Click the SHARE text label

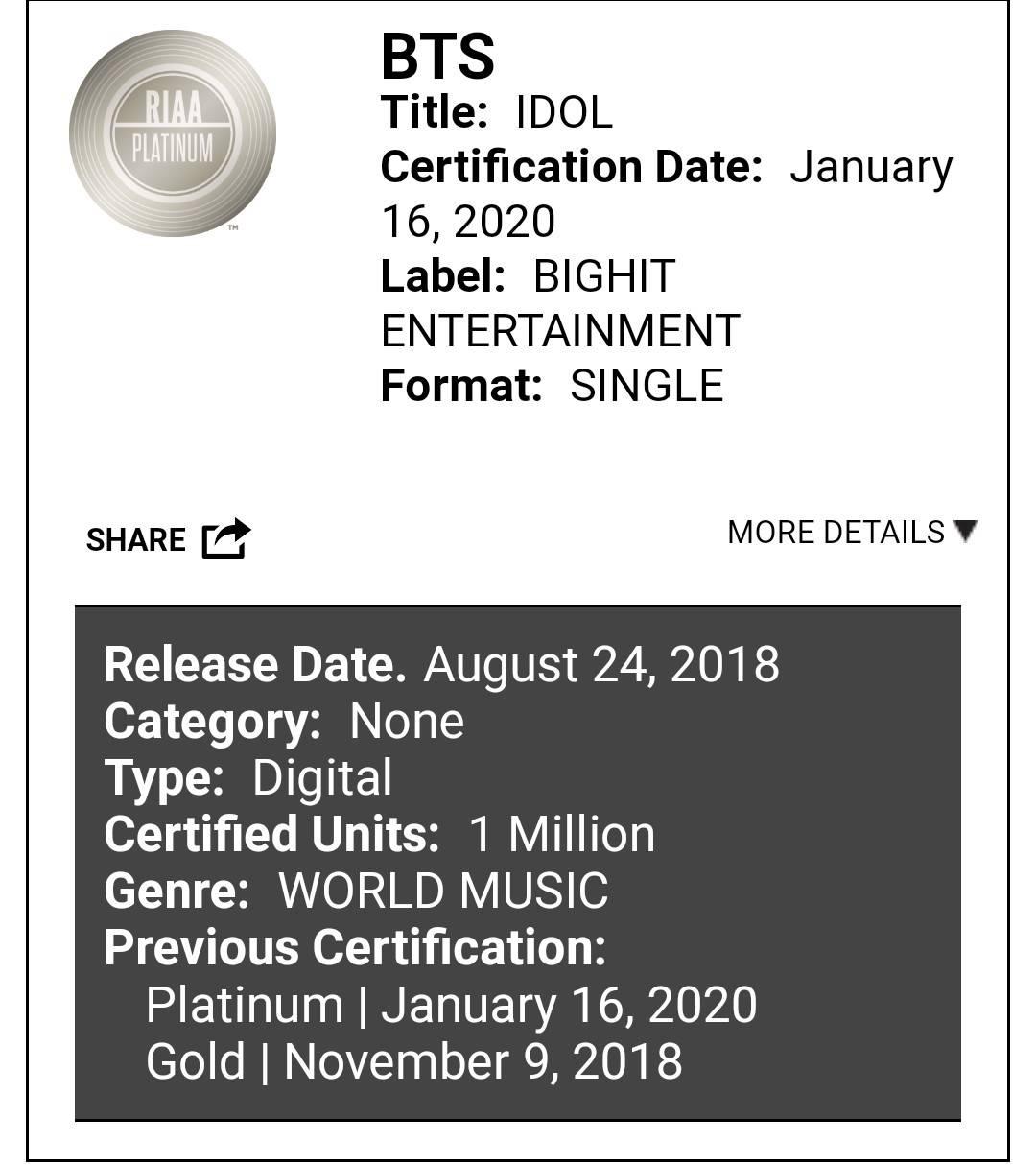(136, 539)
